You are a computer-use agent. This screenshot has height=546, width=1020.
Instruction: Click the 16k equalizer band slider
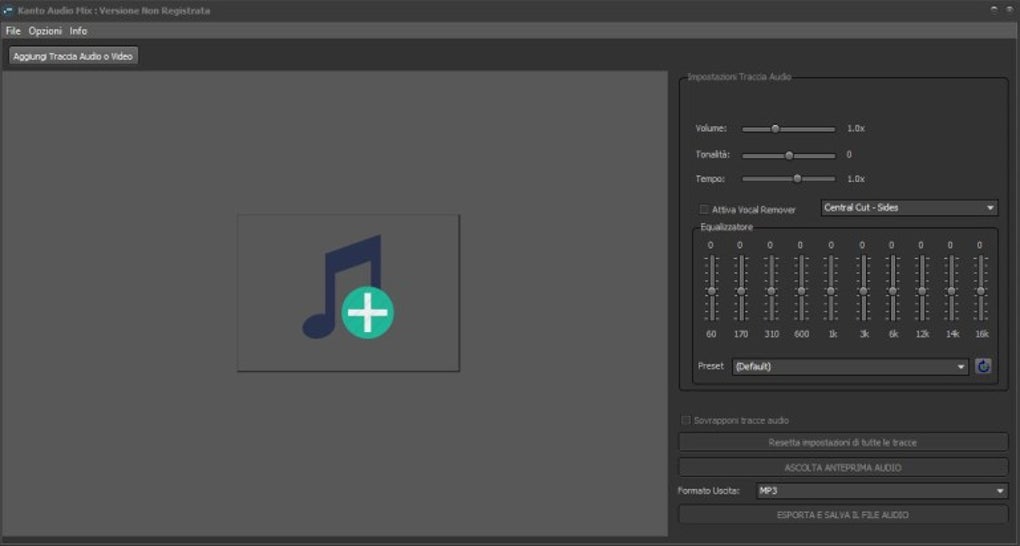tap(981, 290)
